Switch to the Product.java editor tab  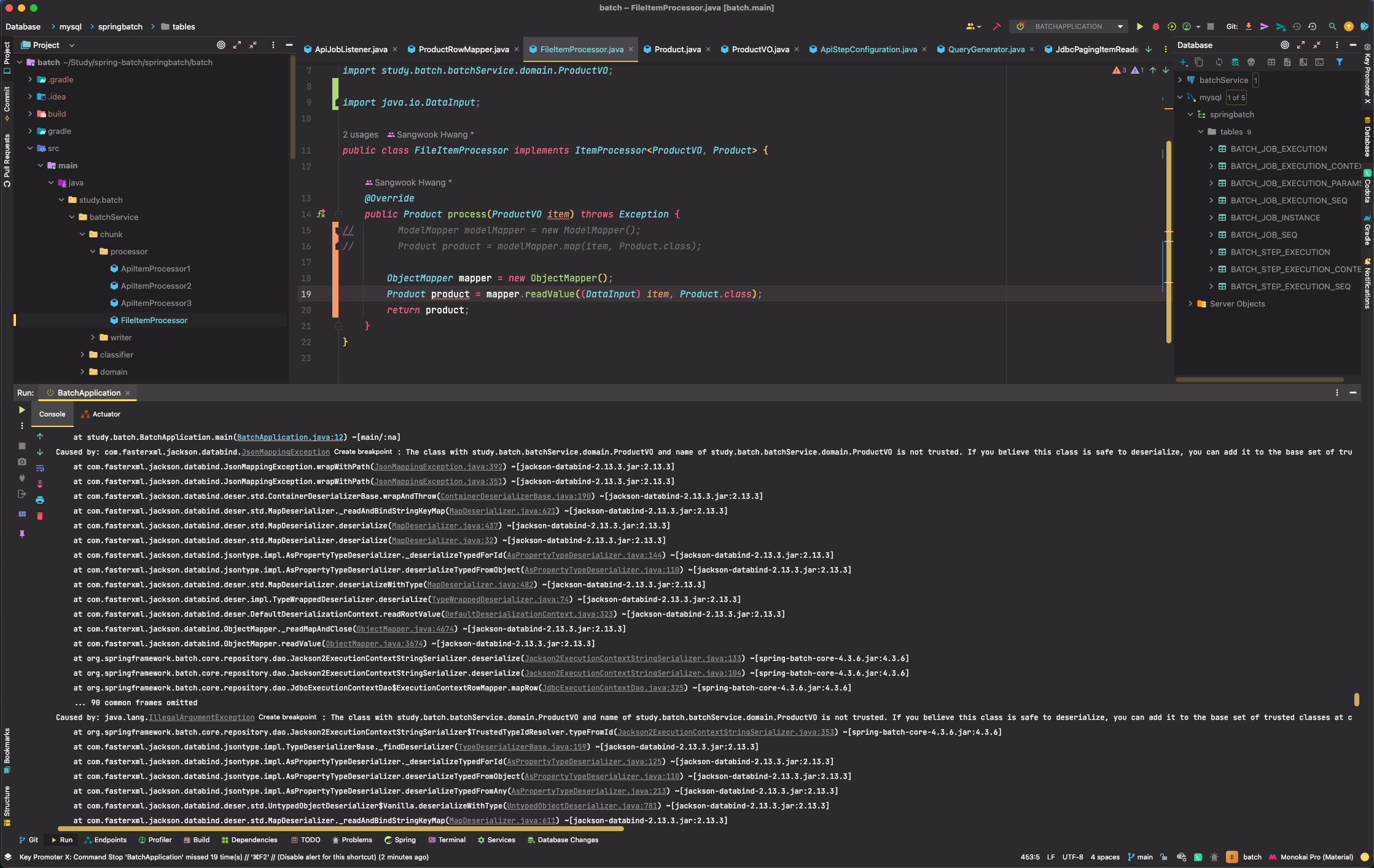point(677,49)
